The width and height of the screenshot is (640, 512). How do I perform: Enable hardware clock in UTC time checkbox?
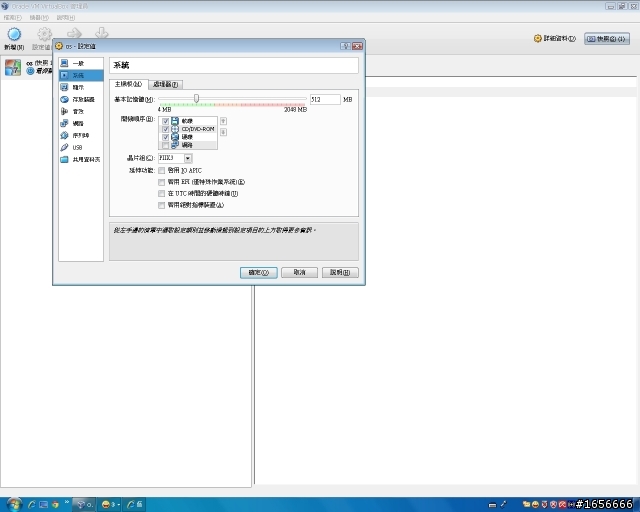(x=162, y=194)
